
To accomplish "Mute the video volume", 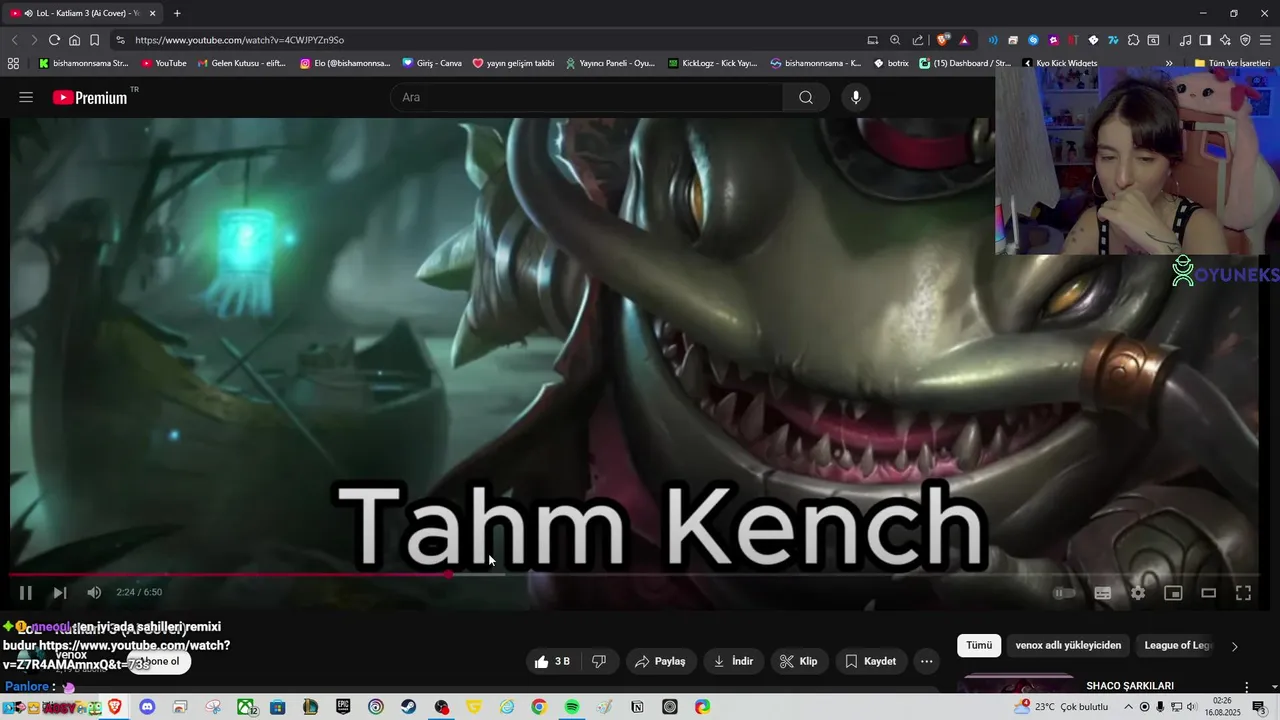I will click(94, 593).
